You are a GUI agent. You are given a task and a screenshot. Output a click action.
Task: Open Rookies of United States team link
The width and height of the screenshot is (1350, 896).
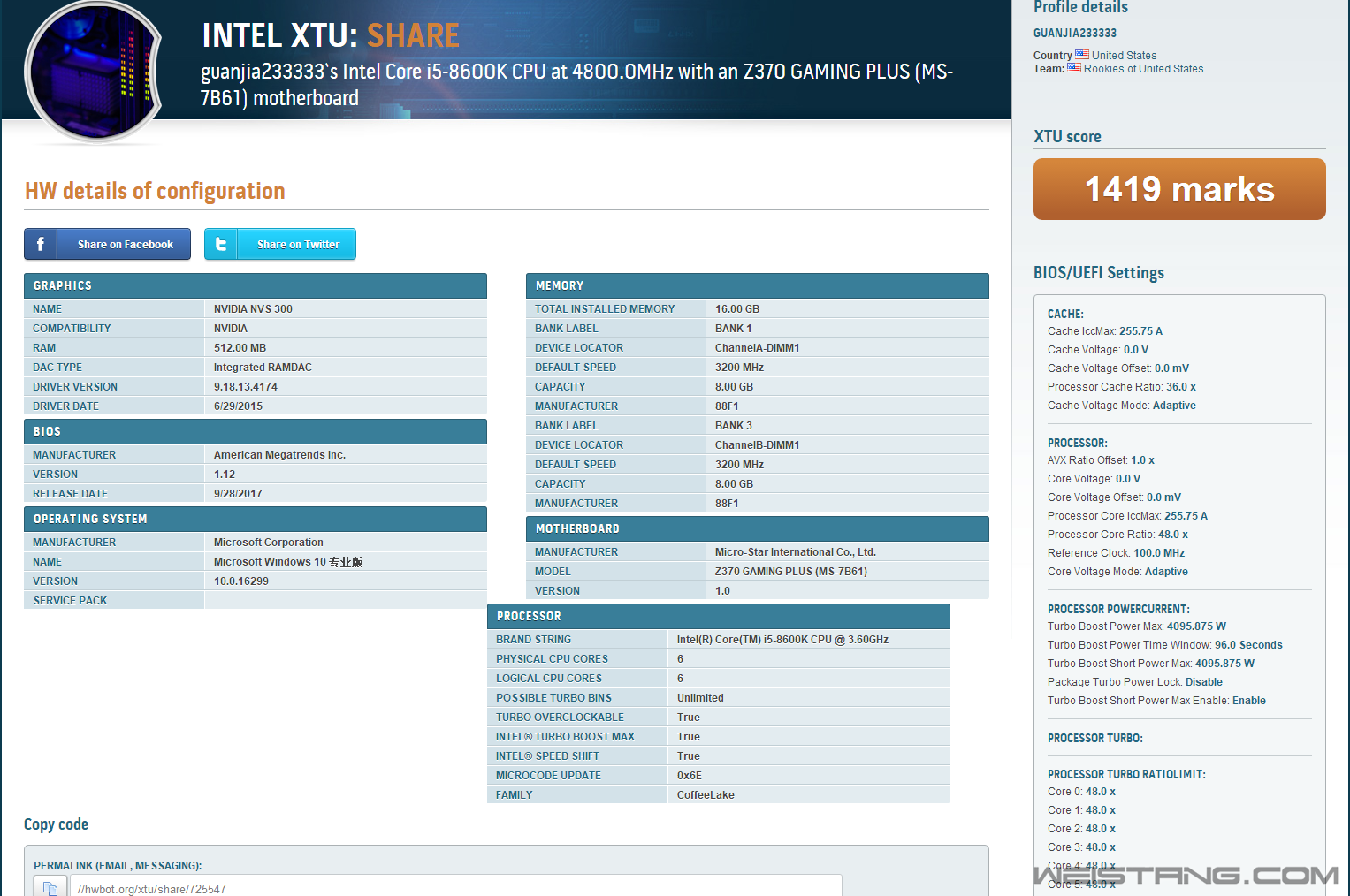(x=1143, y=68)
